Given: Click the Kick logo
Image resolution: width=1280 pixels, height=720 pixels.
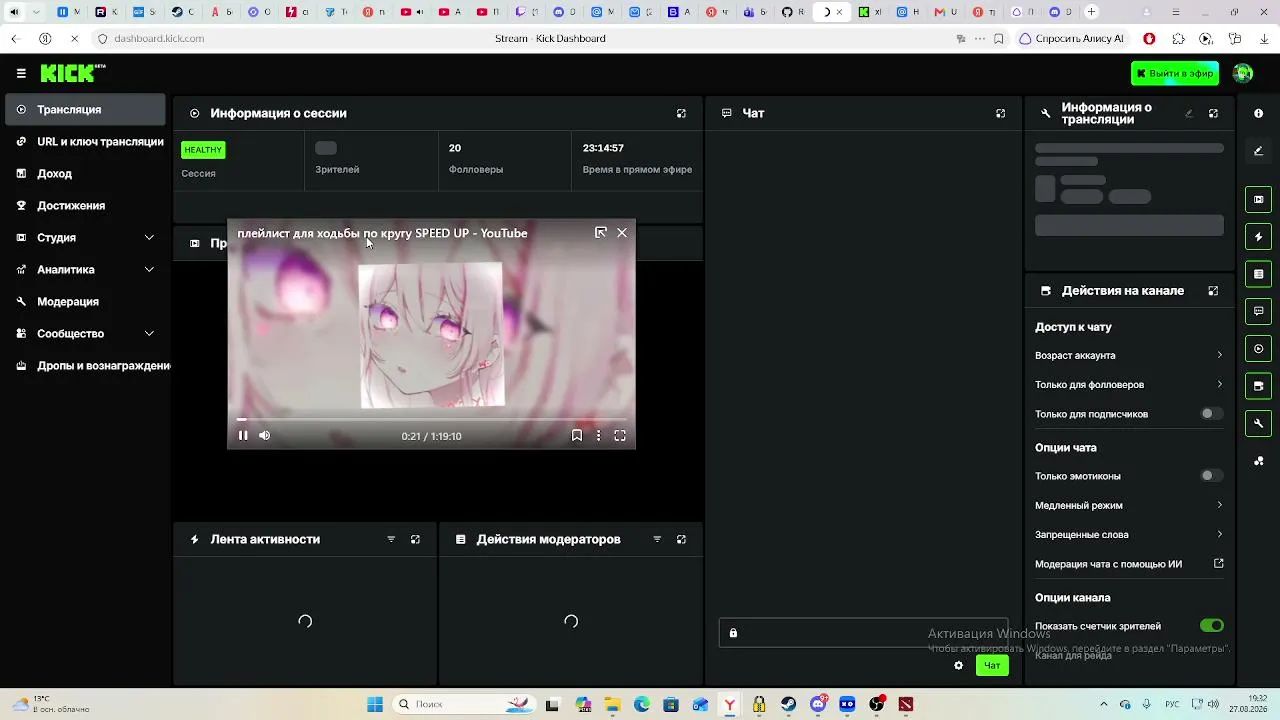Looking at the screenshot, I should pyautogui.click(x=72, y=73).
